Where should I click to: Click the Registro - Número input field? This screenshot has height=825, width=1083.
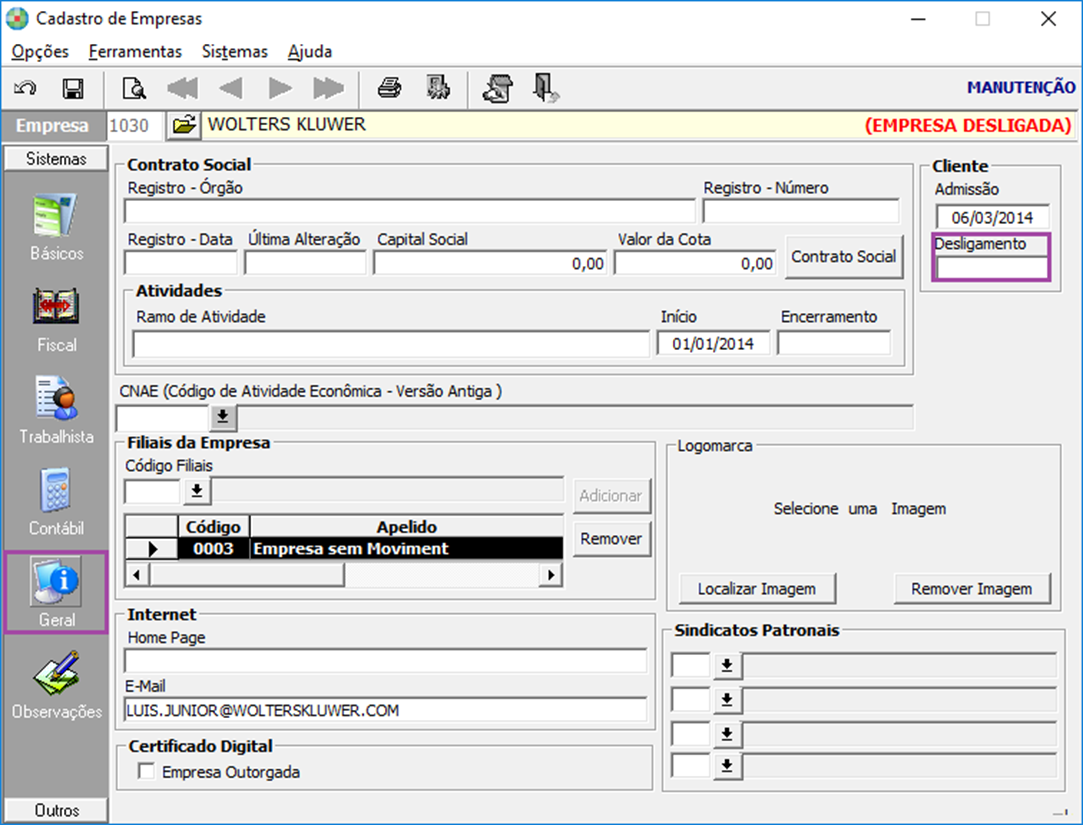[x=801, y=211]
